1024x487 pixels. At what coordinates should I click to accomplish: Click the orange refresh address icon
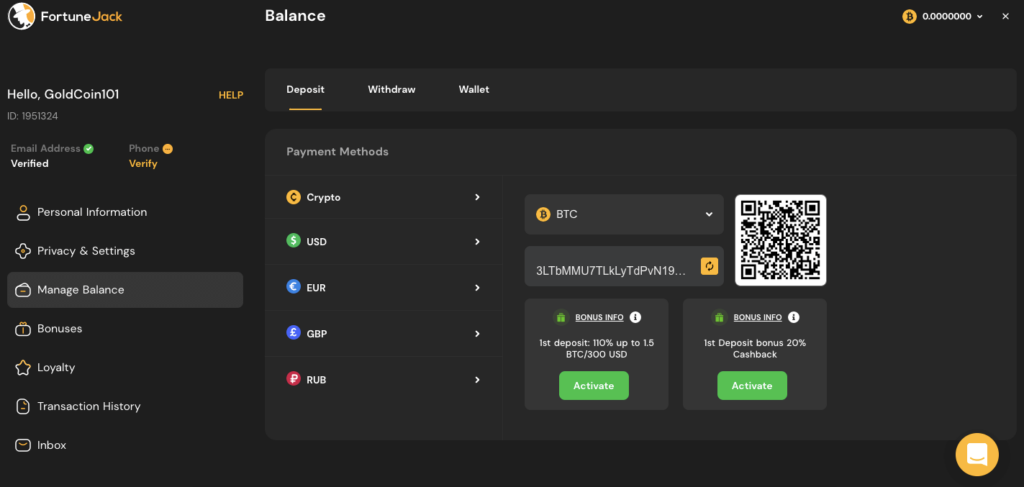point(709,266)
